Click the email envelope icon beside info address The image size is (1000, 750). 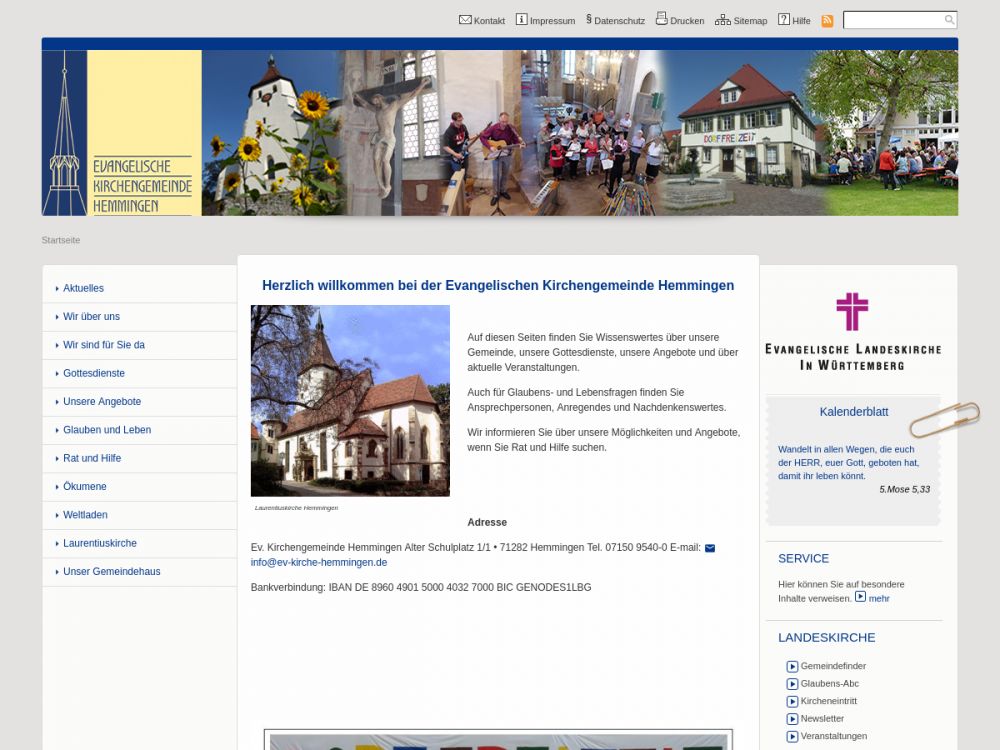tap(710, 548)
